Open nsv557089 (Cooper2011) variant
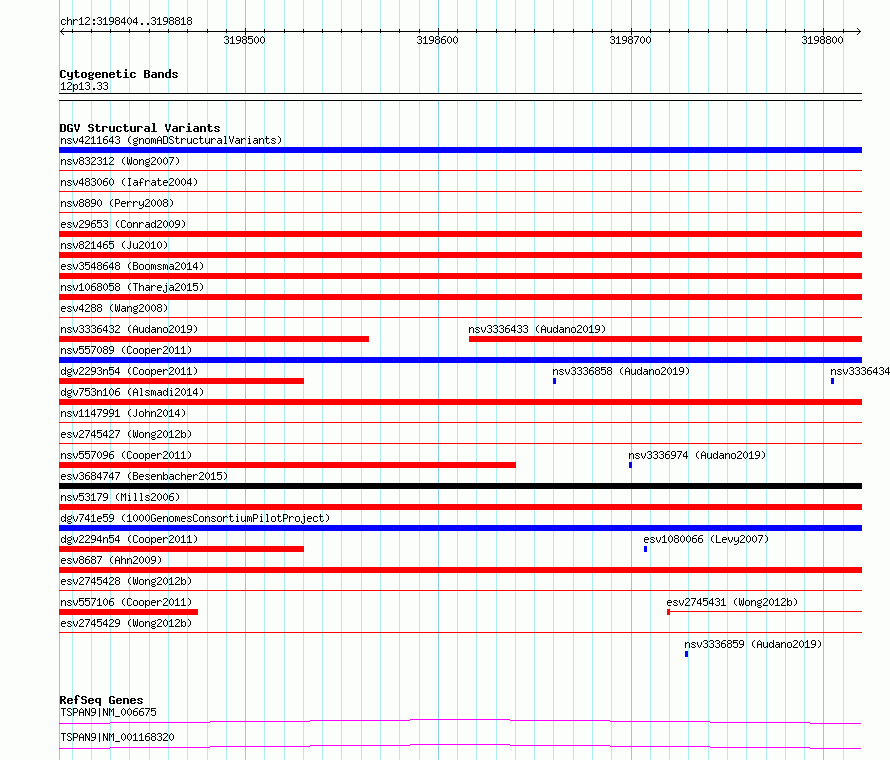The height and width of the screenshot is (760, 890). pyautogui.click(x=126, y=350)
